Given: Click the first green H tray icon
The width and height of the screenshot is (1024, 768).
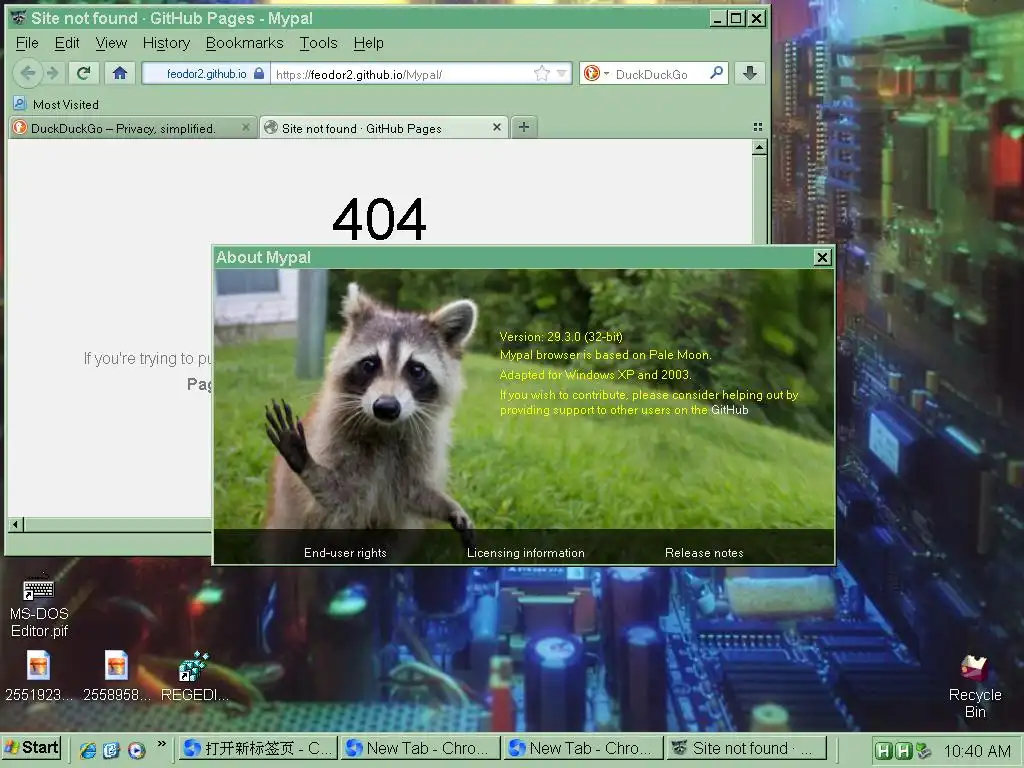Looking at the screenshot, I should [x=884, y=751].
